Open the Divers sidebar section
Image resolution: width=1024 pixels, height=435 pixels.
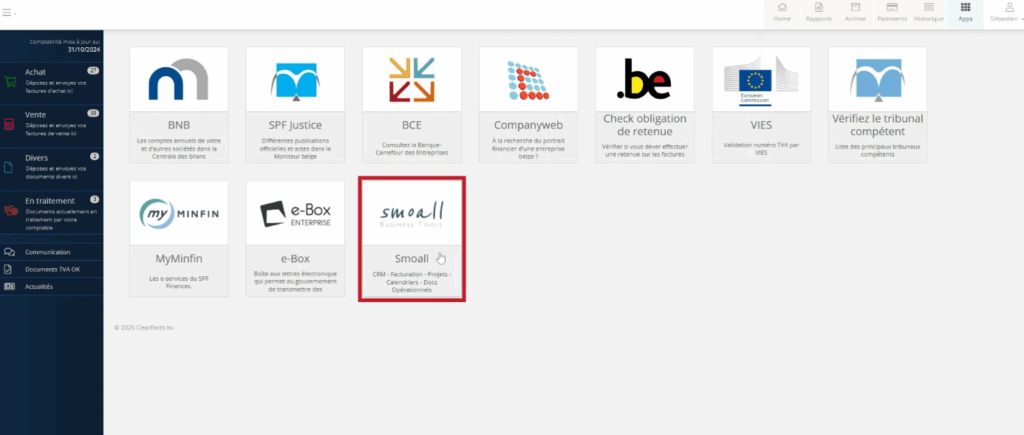(x=52, y=169)
